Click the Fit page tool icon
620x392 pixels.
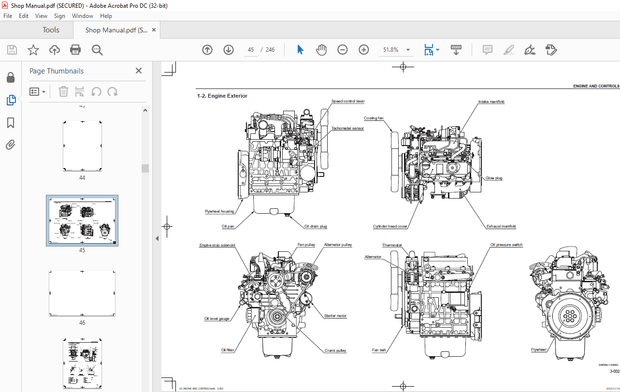tap(429, 50)
